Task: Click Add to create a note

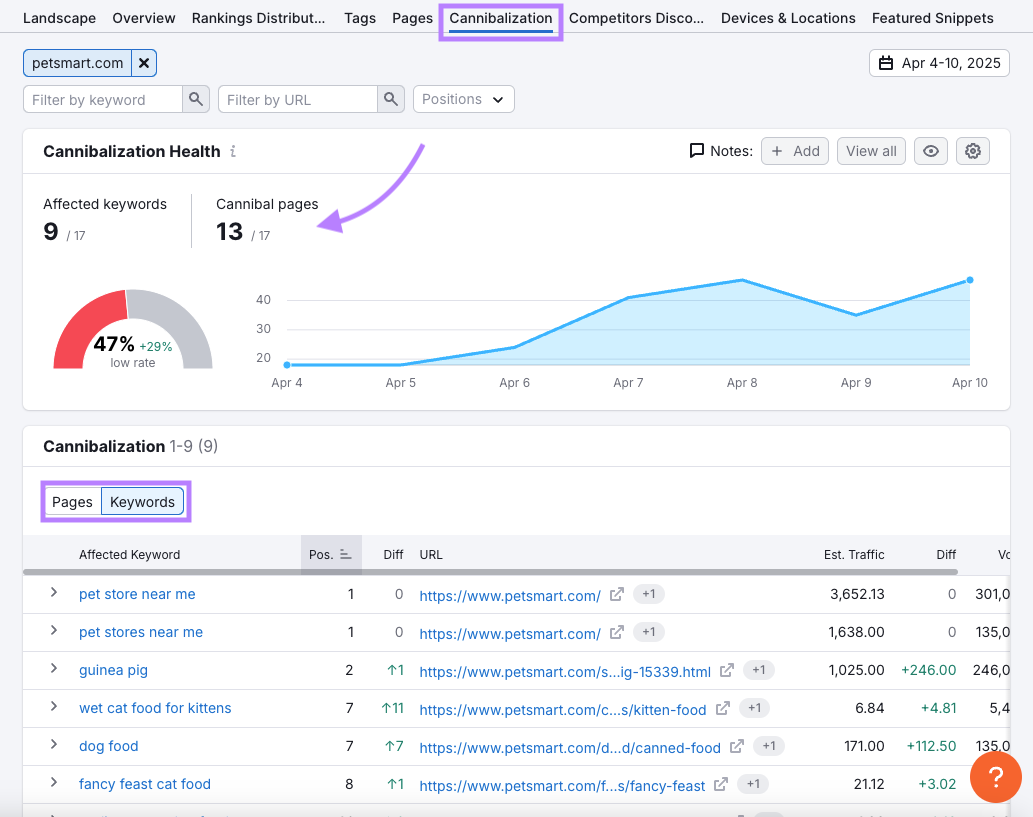Action: click(795, 151)
